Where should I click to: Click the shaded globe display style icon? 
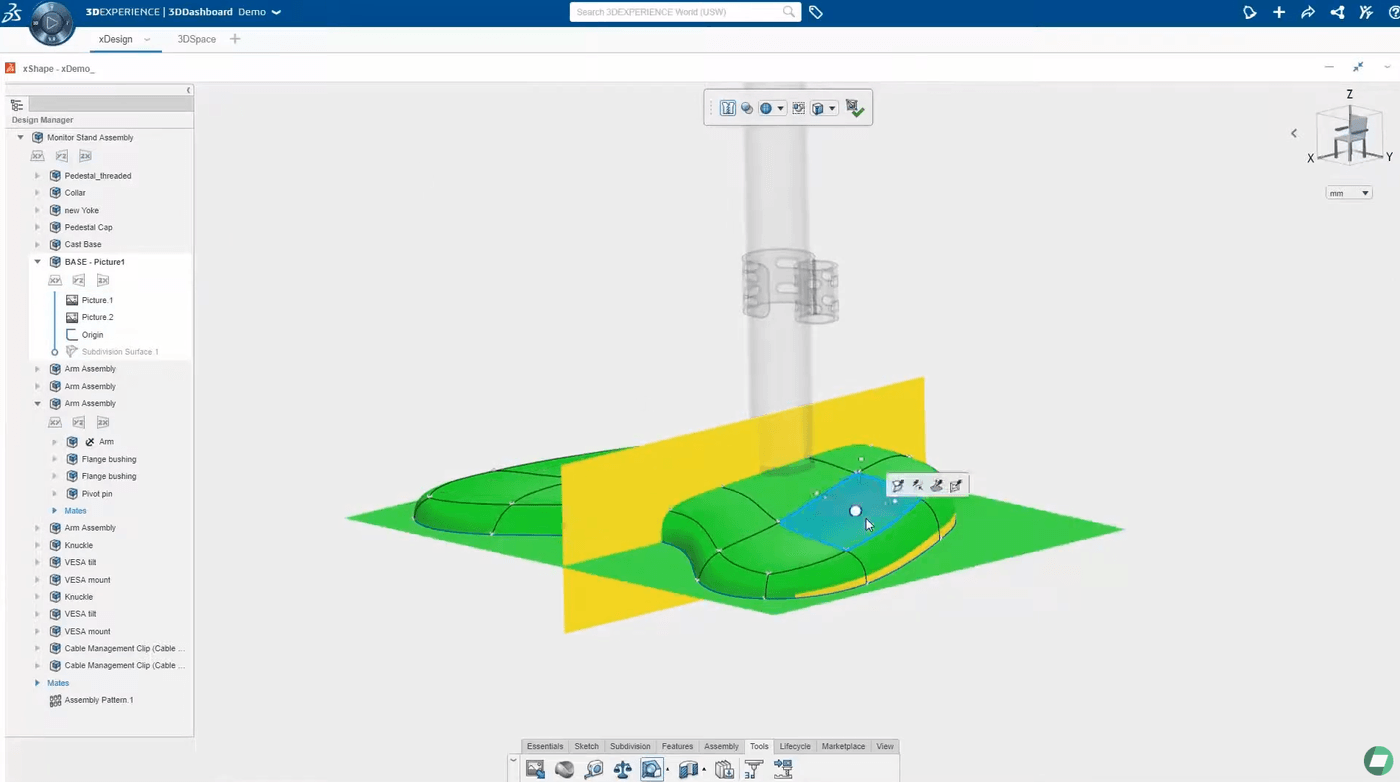(x=767, y=108)
